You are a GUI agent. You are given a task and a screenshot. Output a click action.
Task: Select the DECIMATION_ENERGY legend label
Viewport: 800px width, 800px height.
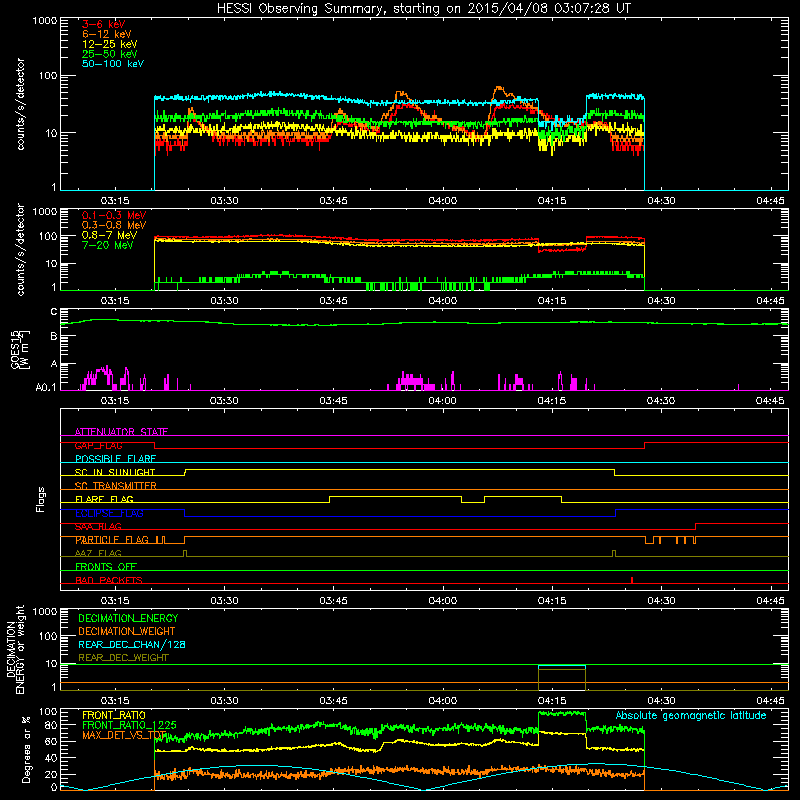tap(128, 618)
